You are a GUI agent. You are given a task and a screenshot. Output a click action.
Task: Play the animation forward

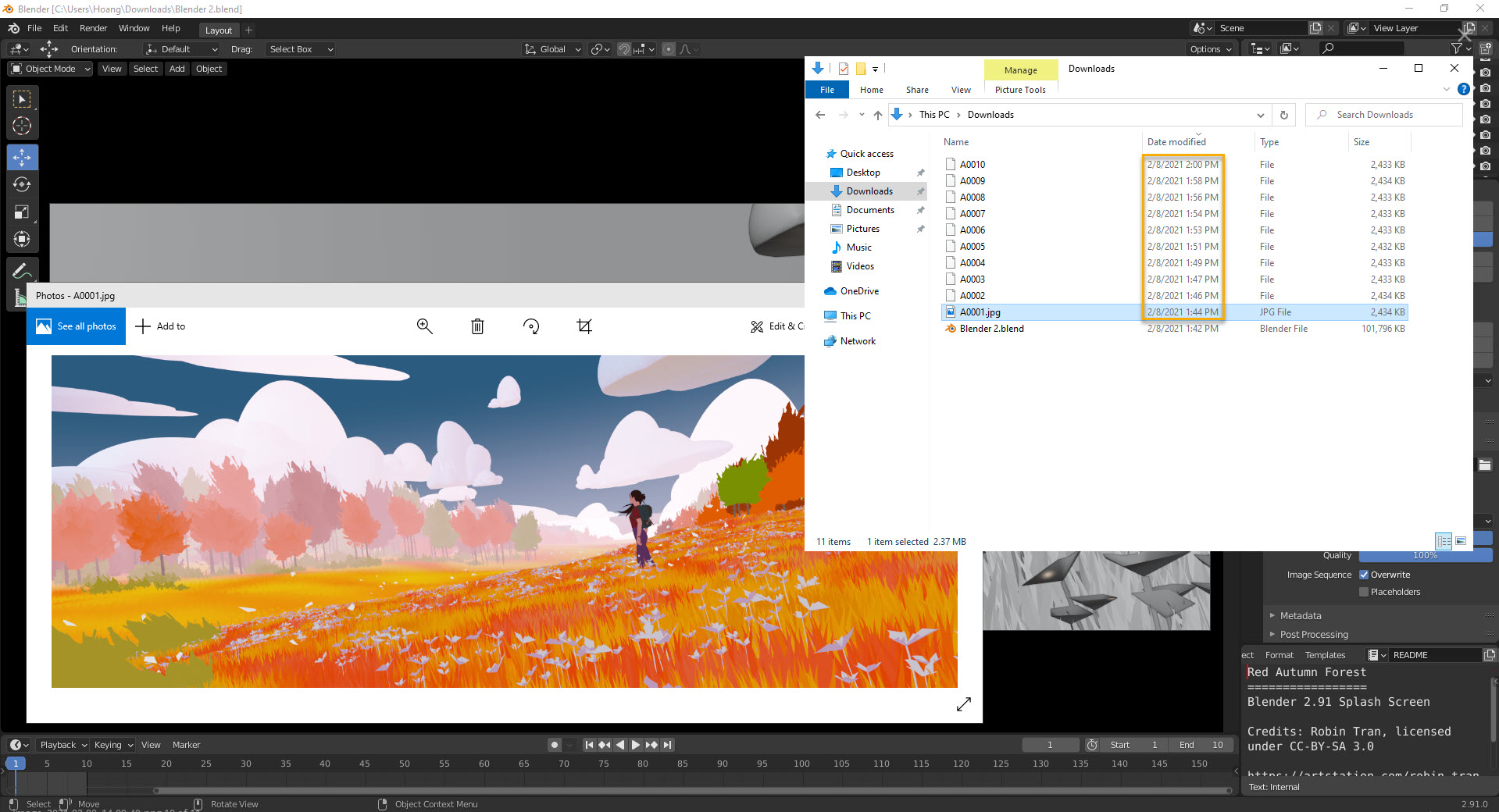(636, 745)
